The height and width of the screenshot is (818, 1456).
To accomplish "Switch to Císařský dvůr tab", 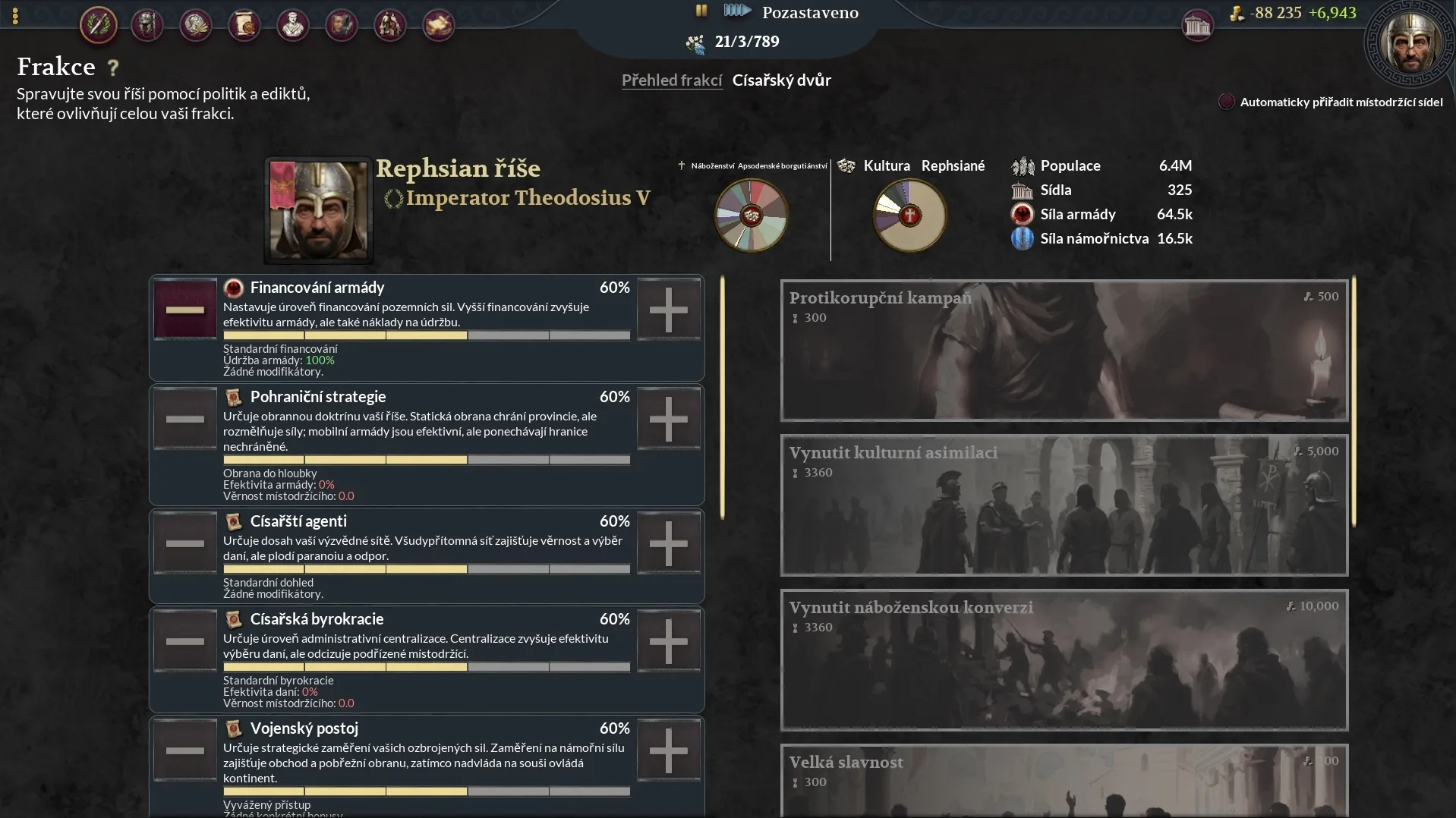I will (782, 80).
